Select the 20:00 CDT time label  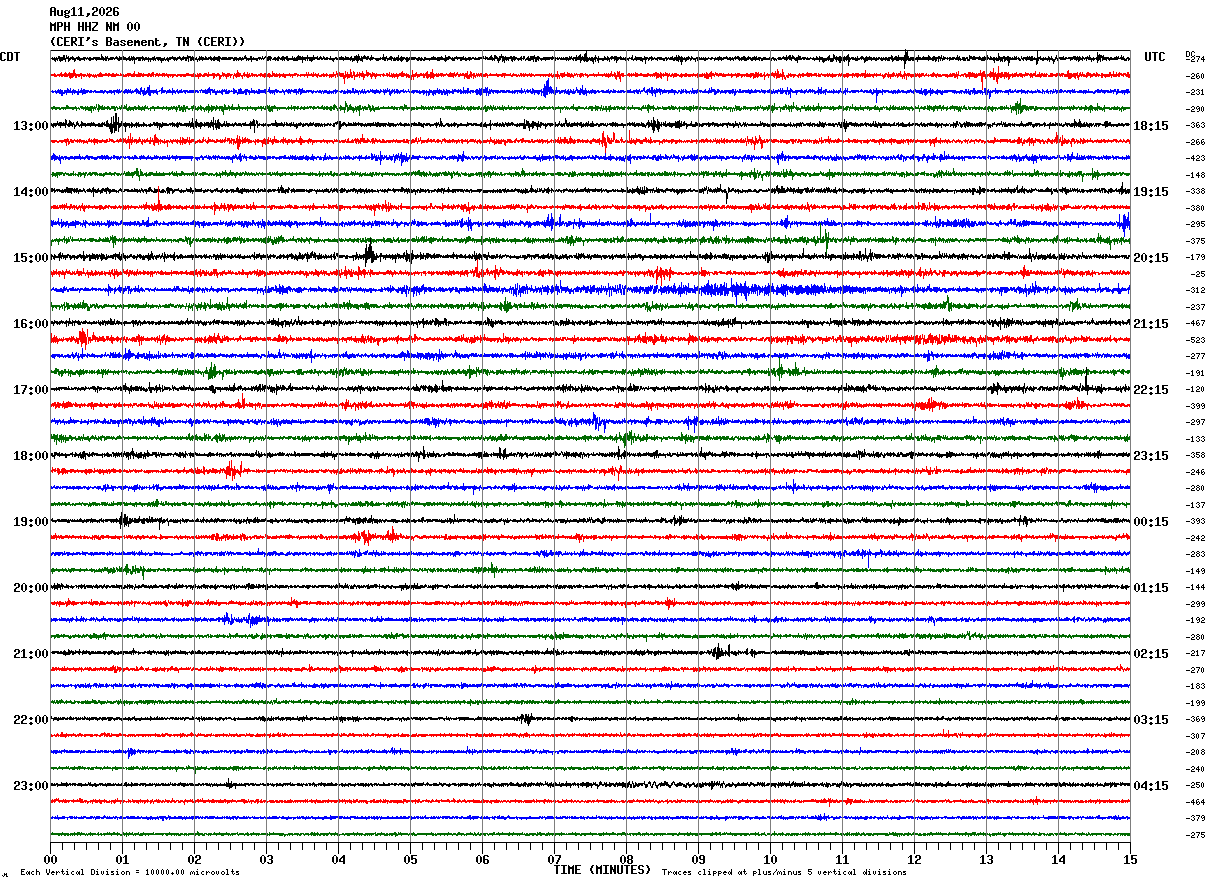point(31,588)
